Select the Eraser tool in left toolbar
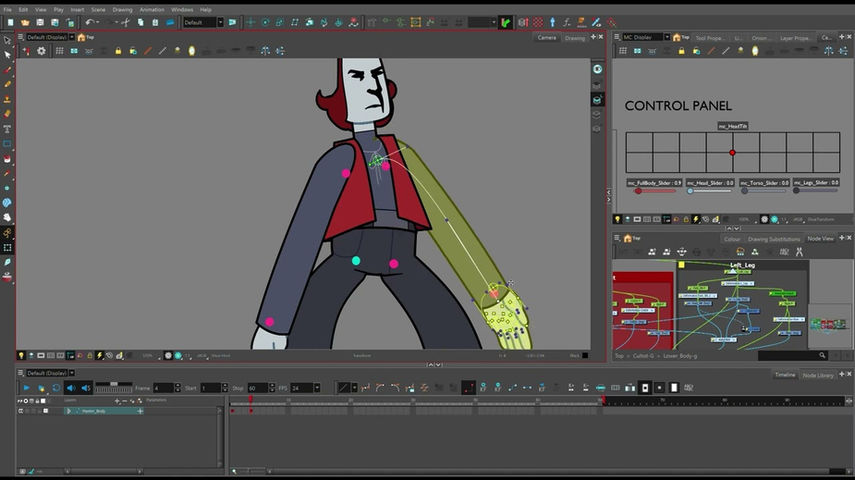855x480 pixels. coord(7,114)
